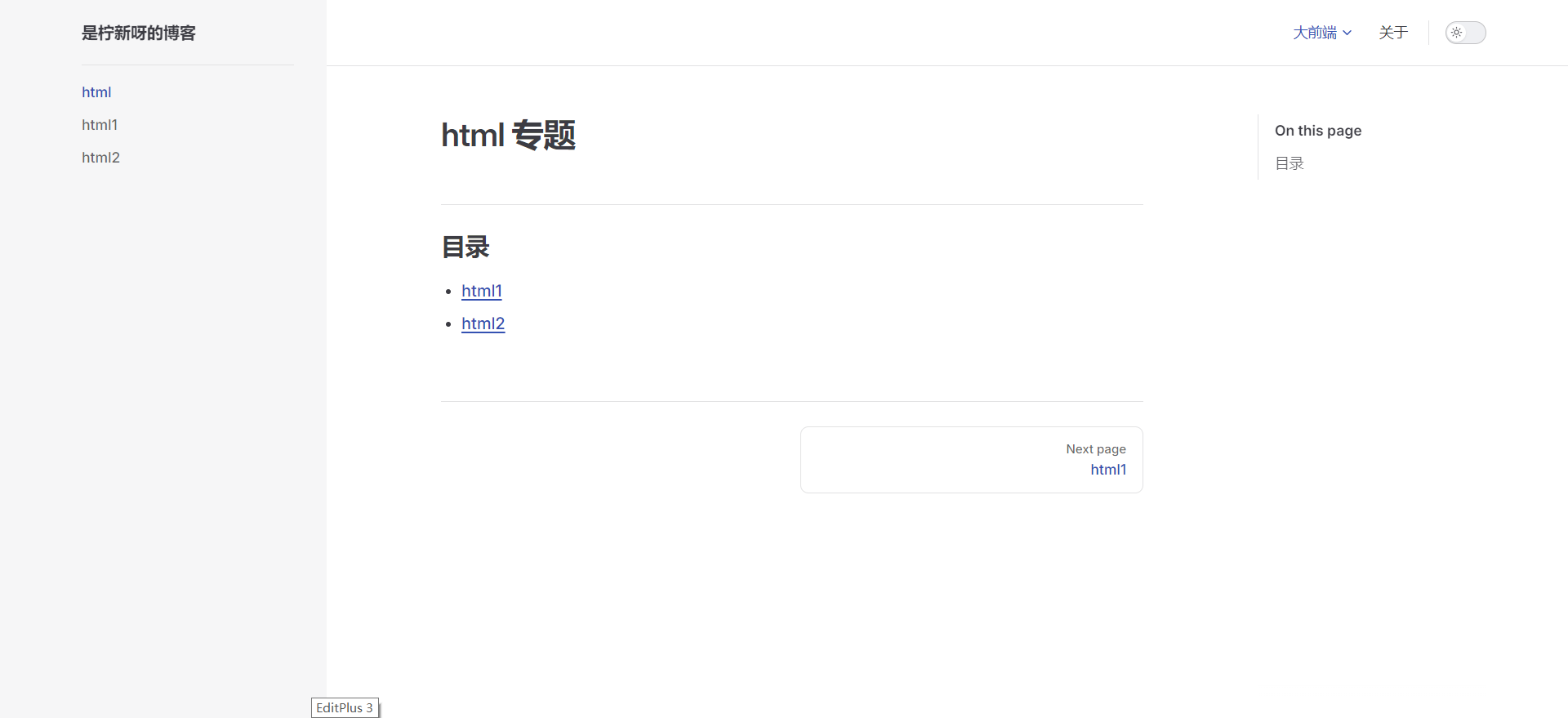Select html1 in the sidebar
The height and width of the screenshot is (718, 1568).
[x=100, y=125]
